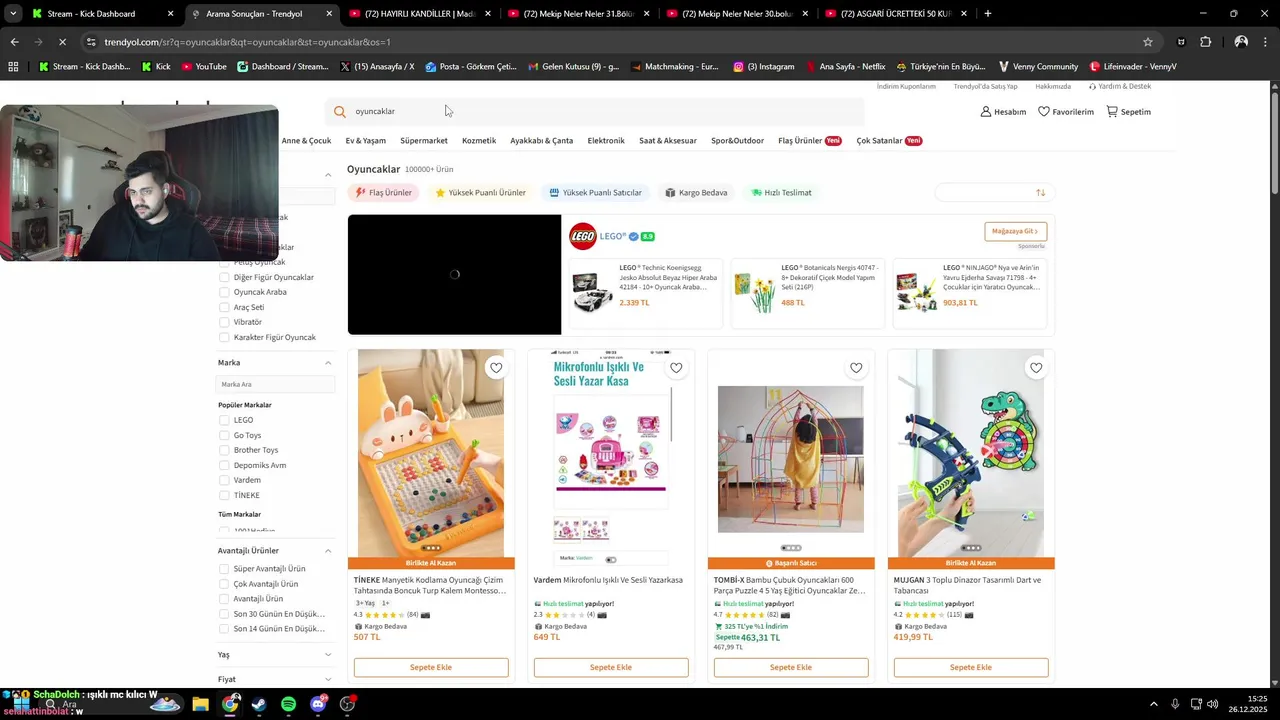Open the Chrome apps grid in bookmarks bar
Image resolution: width=1280 pixels, height=720 pixels.
click(13, 67)
